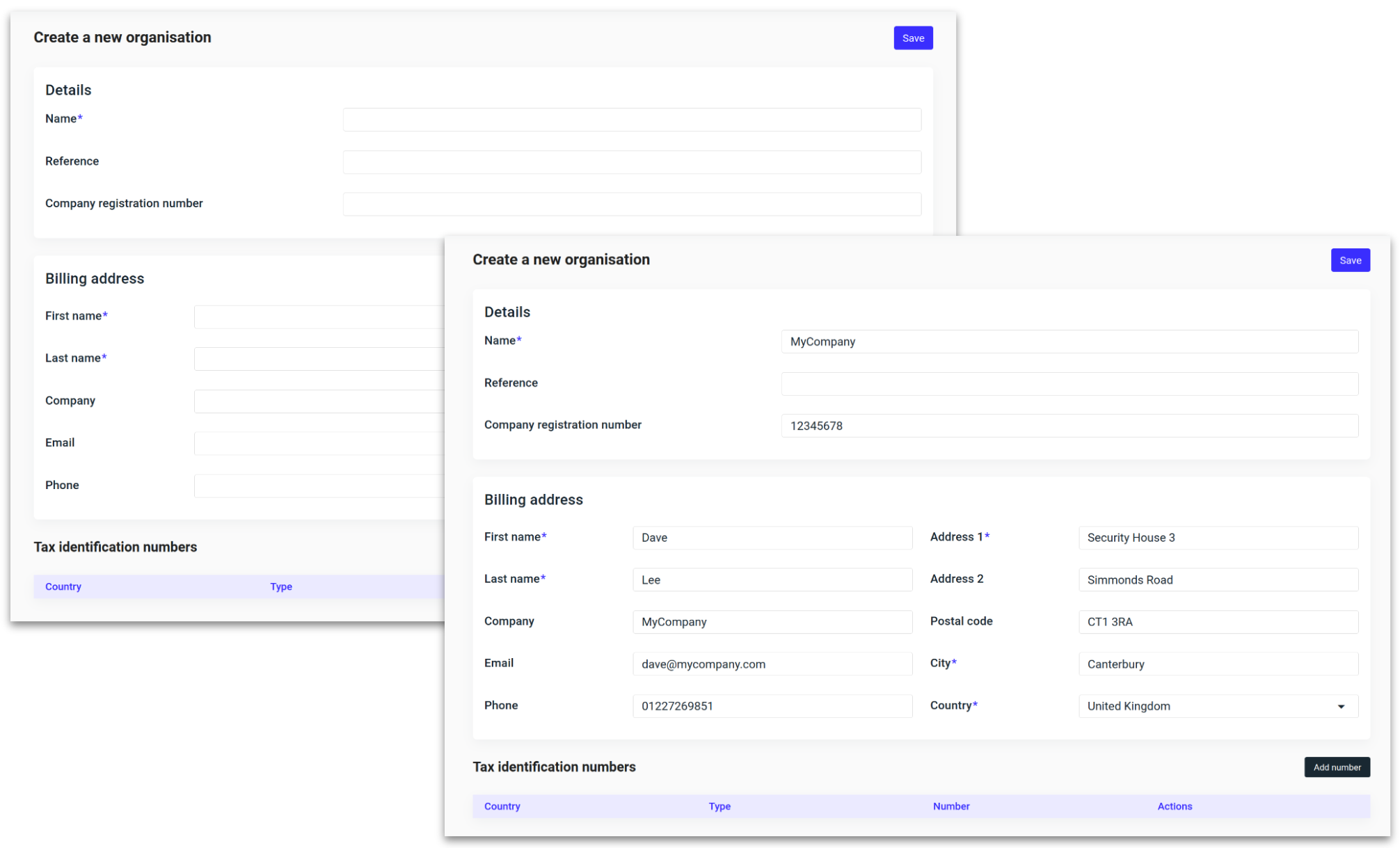Click empty Email field in back form
1400x848 pixels.
click(x=319, y=444)
